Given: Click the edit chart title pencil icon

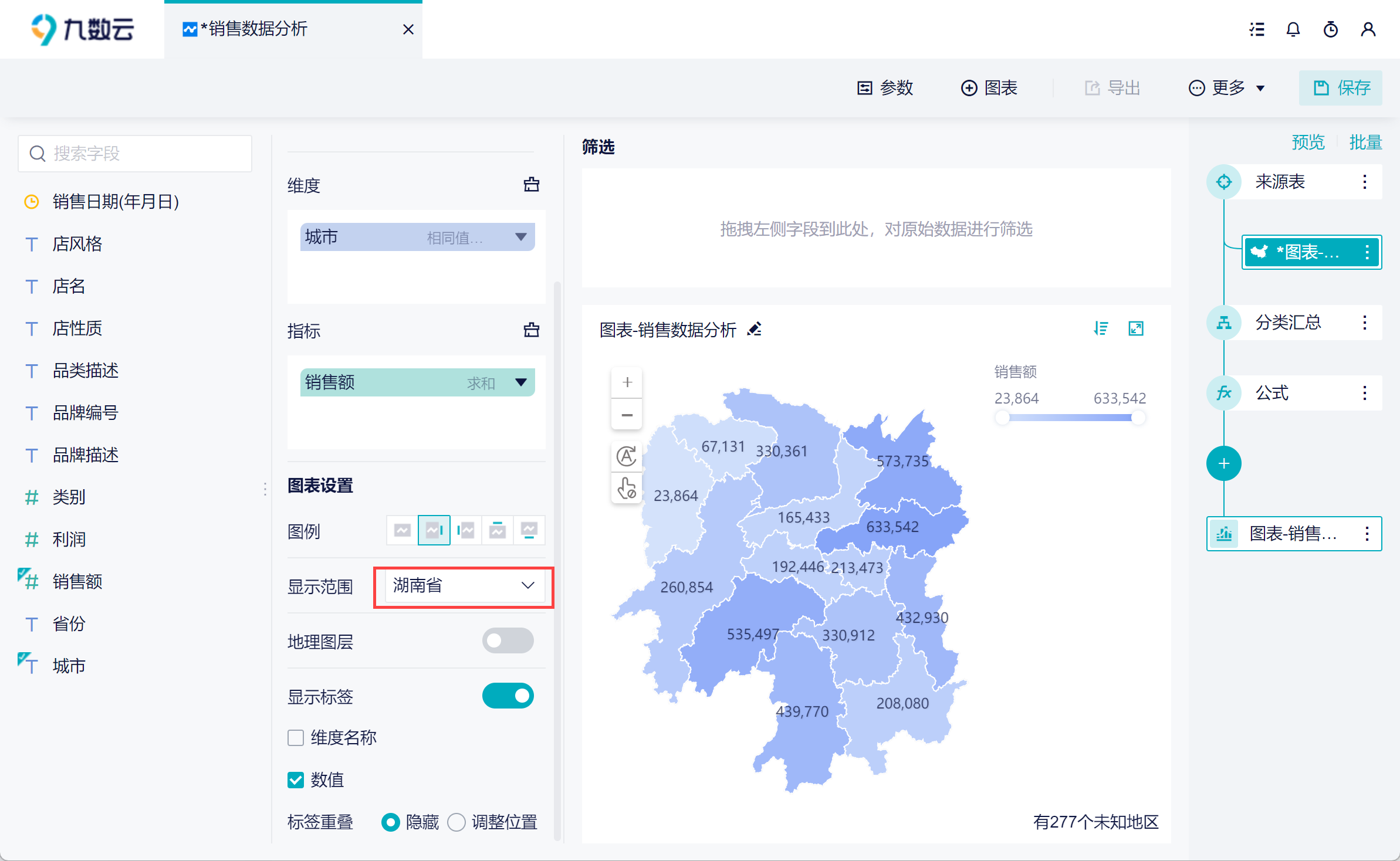Looking at the screenshot, I should click(755, 330).
